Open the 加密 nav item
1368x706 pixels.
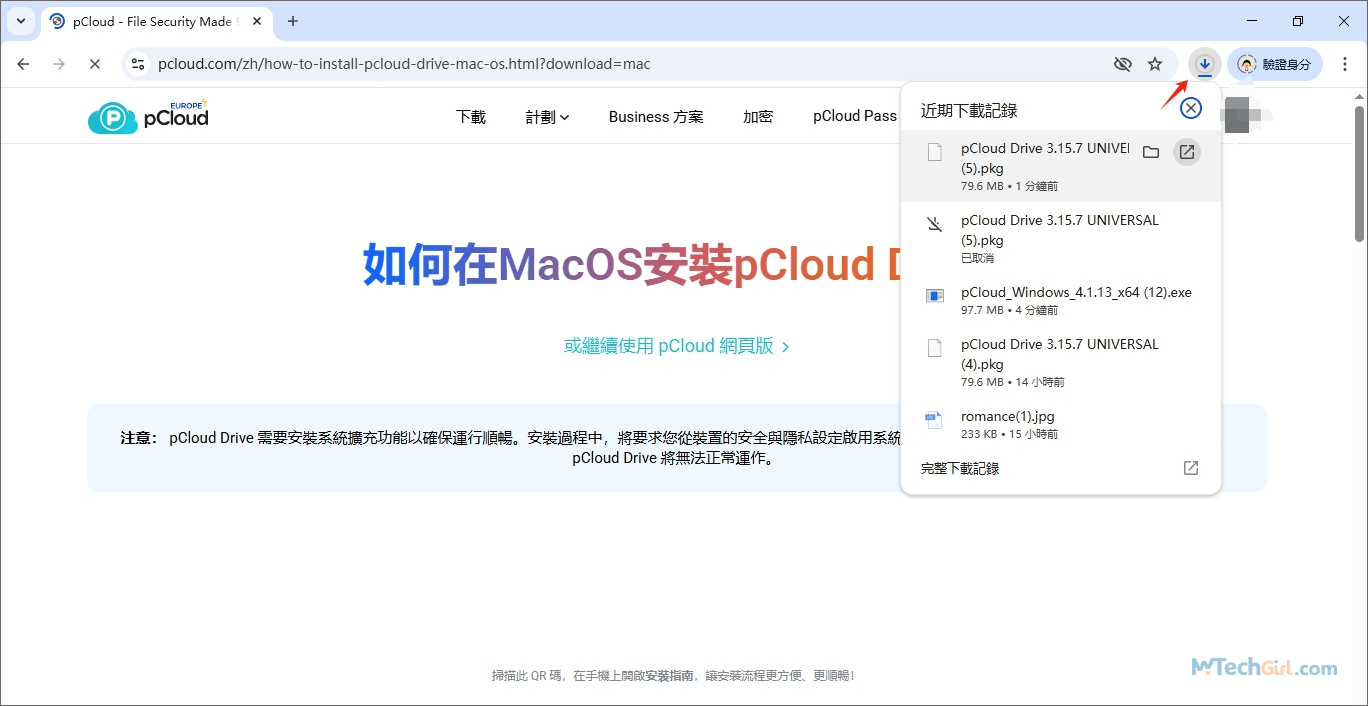[x=758, y=117]
